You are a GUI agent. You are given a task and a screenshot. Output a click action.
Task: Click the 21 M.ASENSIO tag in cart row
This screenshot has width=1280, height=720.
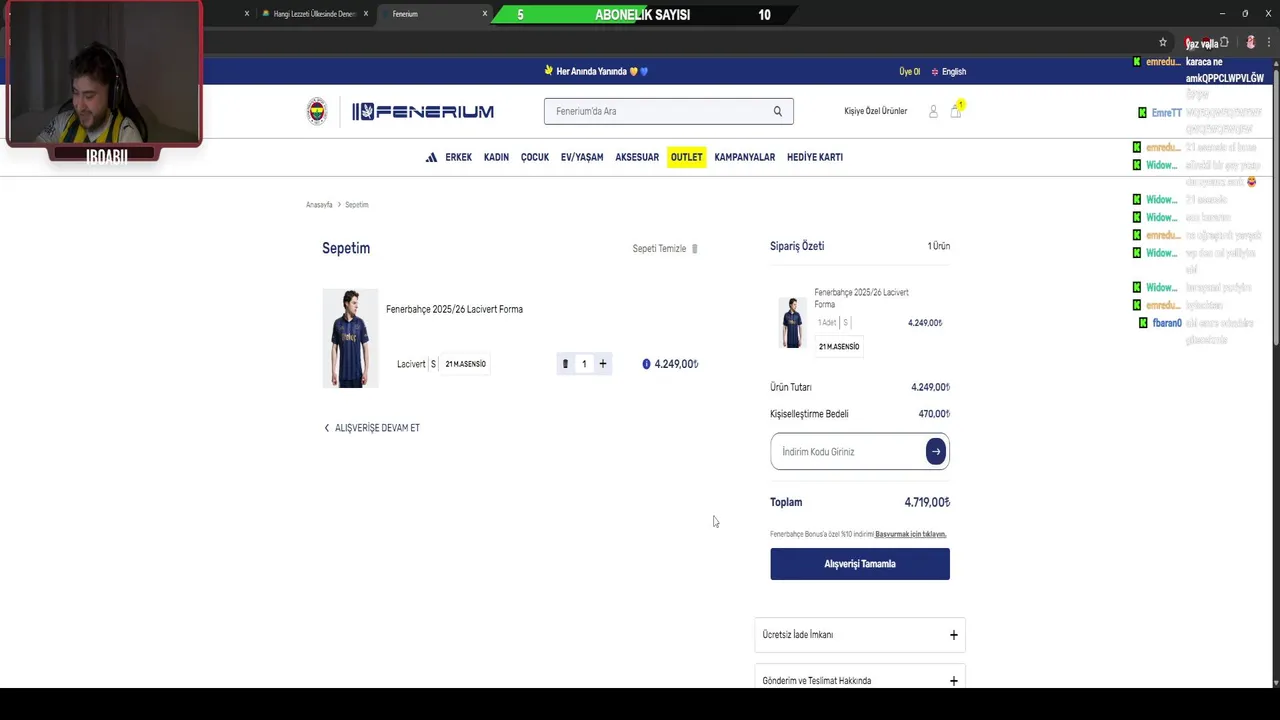pyautogui.click(x=465, y=364)
